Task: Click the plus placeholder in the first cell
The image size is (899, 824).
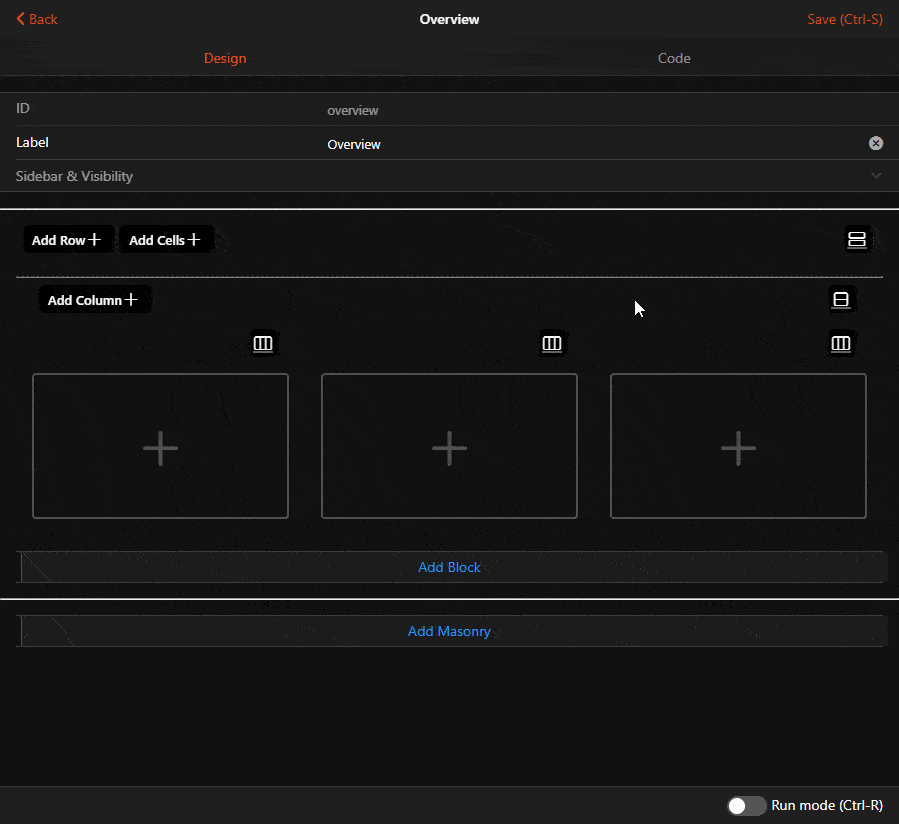Action: coord(160,446)
